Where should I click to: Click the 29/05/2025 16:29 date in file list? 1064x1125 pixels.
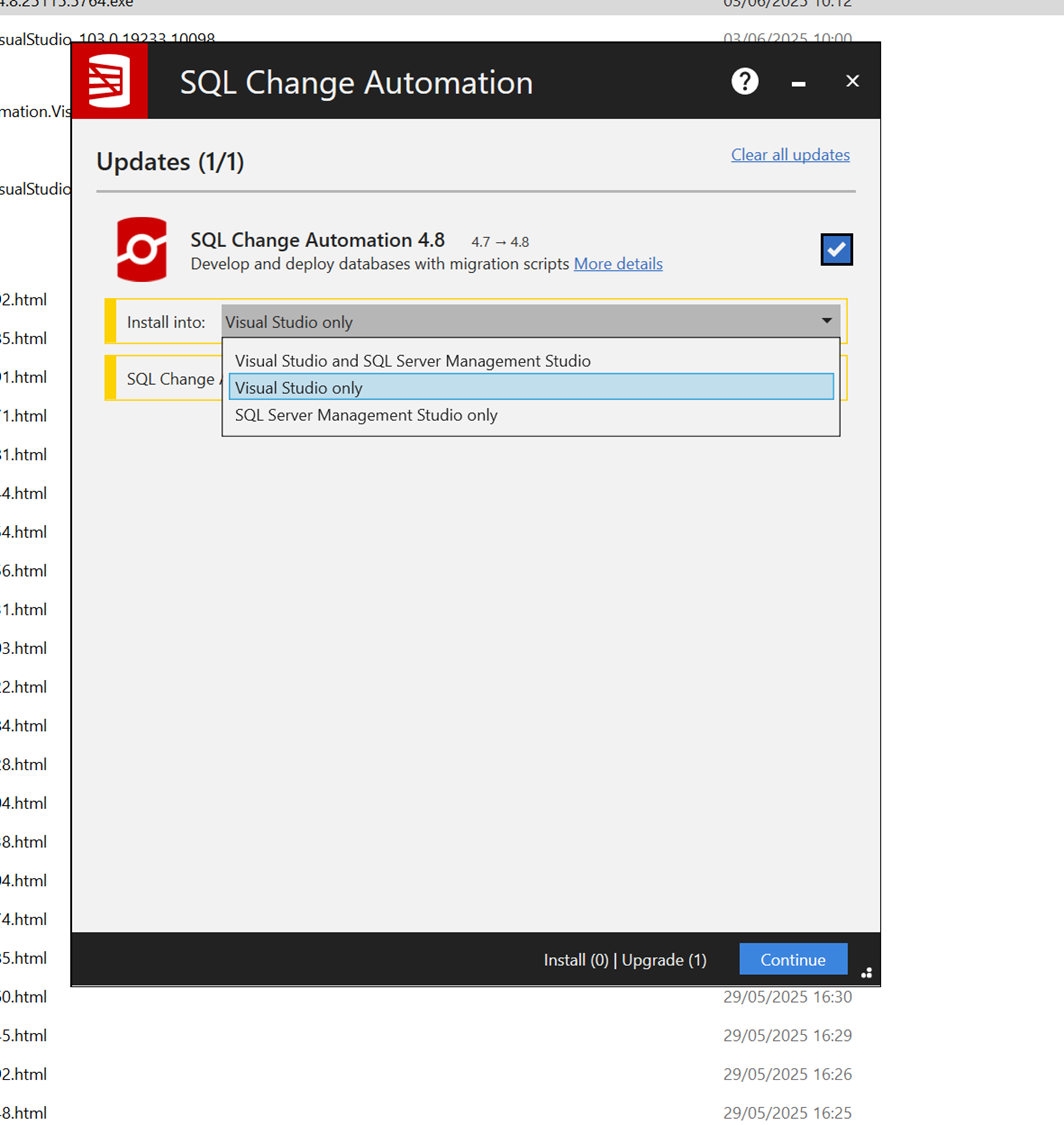coord(787,1035)
